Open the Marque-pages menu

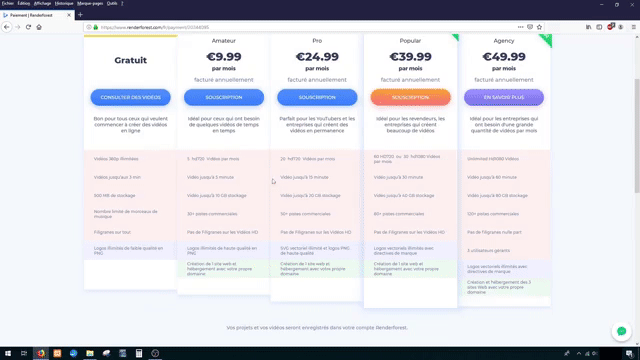click(90, 3)
